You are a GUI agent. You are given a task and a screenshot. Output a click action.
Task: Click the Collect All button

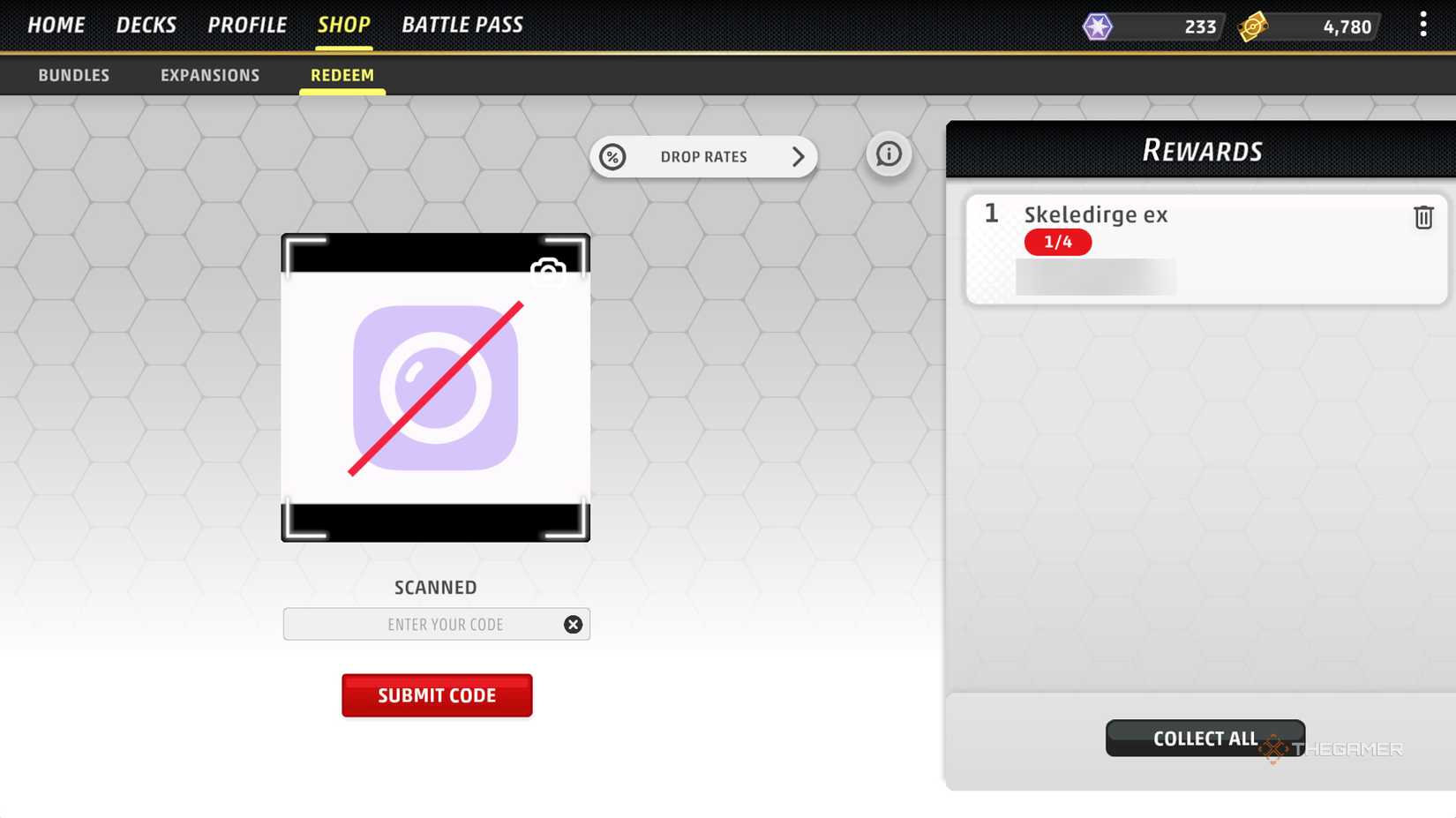(1205, 738)
